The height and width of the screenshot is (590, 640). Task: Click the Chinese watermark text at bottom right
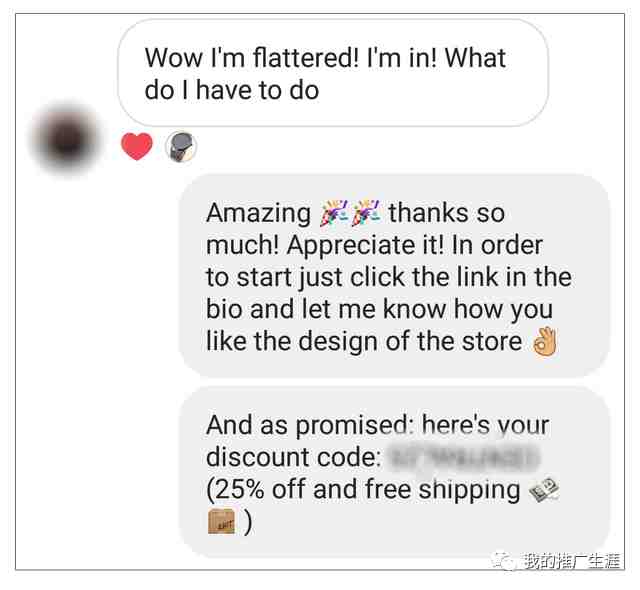pos(572,561)
